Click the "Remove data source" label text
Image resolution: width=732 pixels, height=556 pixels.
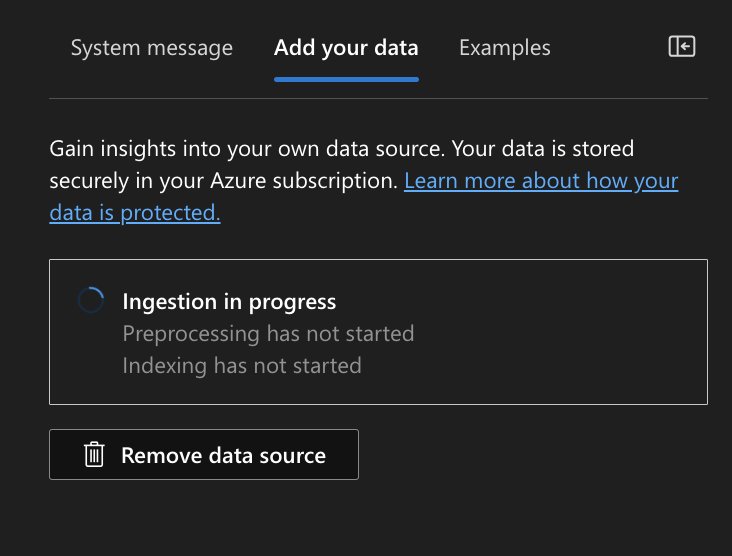coord(223,455)
